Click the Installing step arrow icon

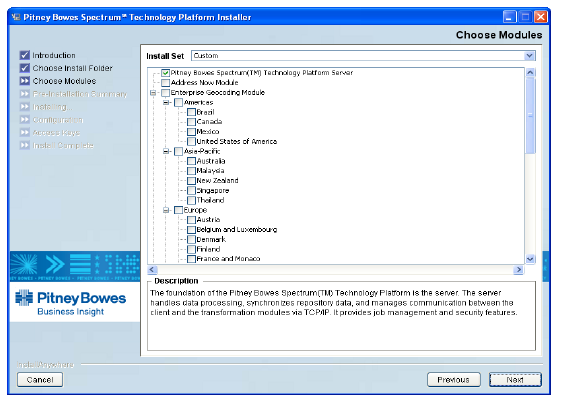[x=25, y=107]
